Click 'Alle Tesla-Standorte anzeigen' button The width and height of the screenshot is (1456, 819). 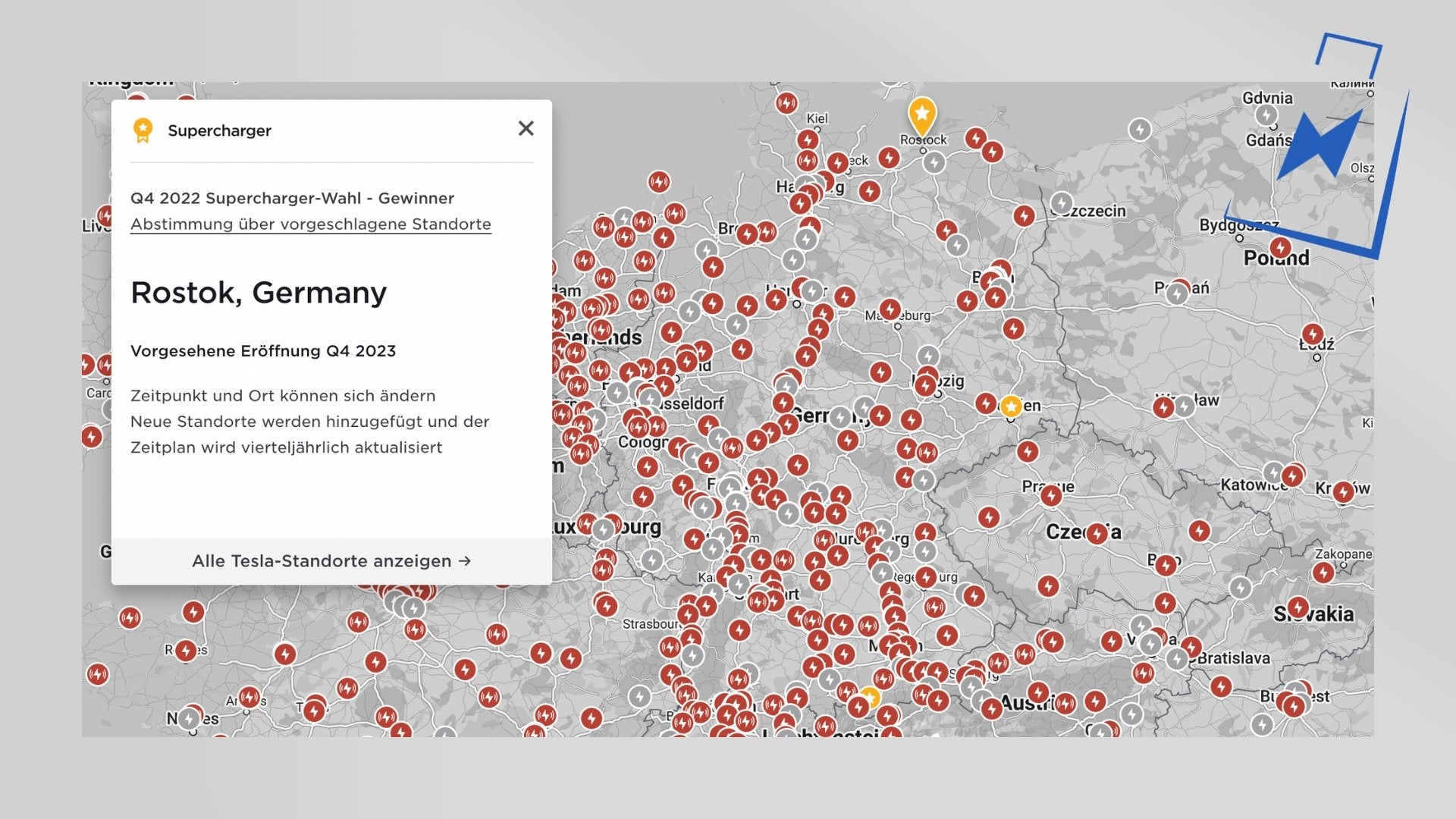(331, 561)
